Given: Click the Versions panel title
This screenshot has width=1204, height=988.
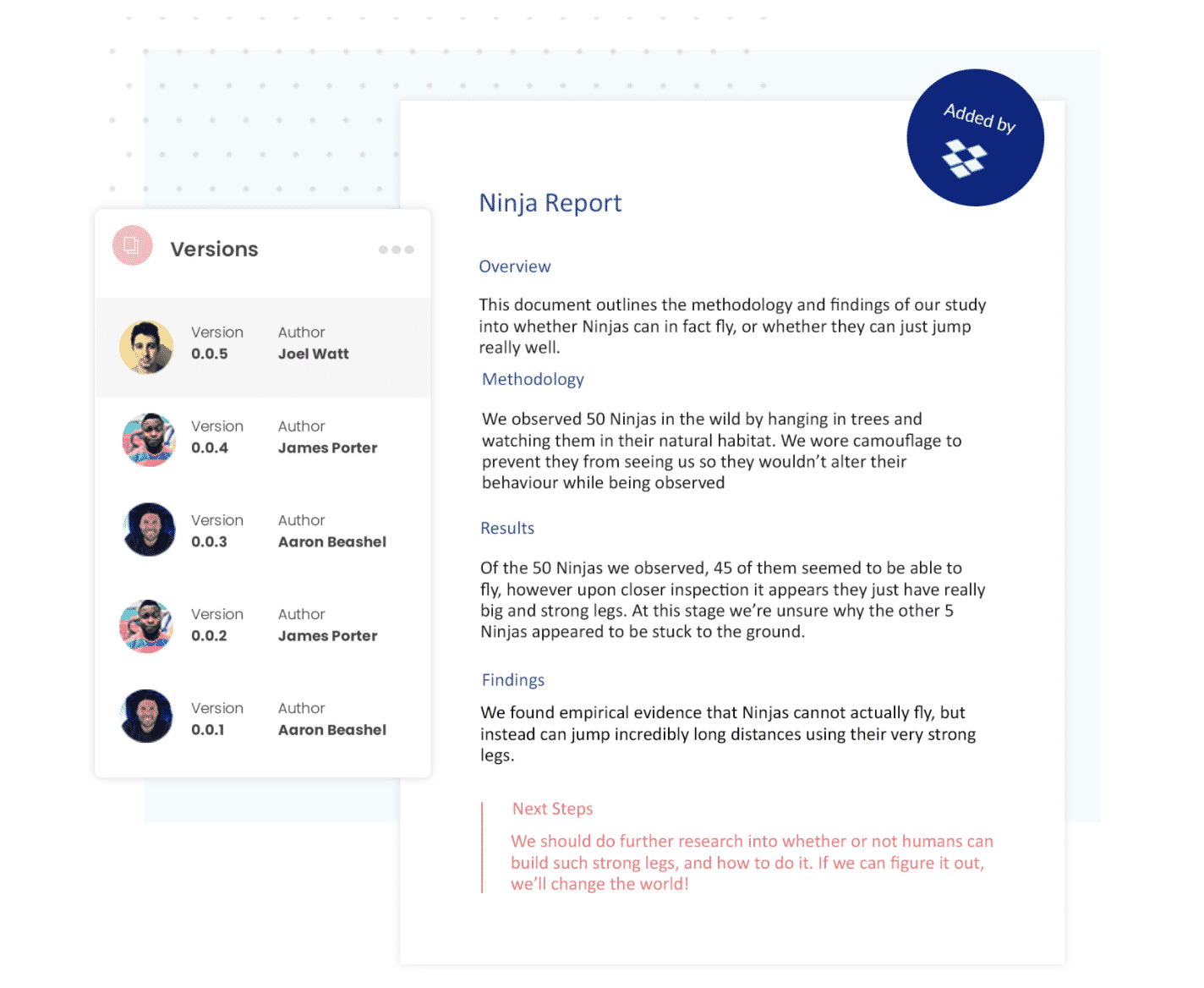Looking at the screenshot, I should (214, 249).
